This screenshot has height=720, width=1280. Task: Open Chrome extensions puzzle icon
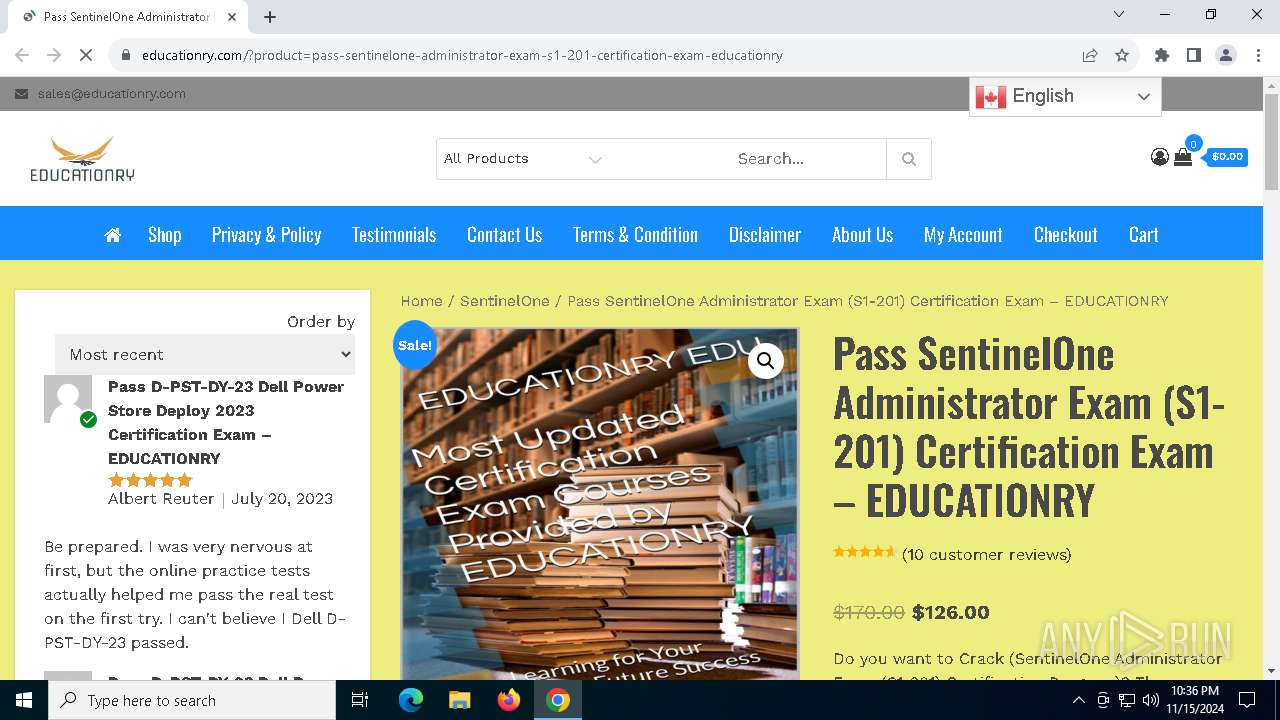tap(1162, 55)
